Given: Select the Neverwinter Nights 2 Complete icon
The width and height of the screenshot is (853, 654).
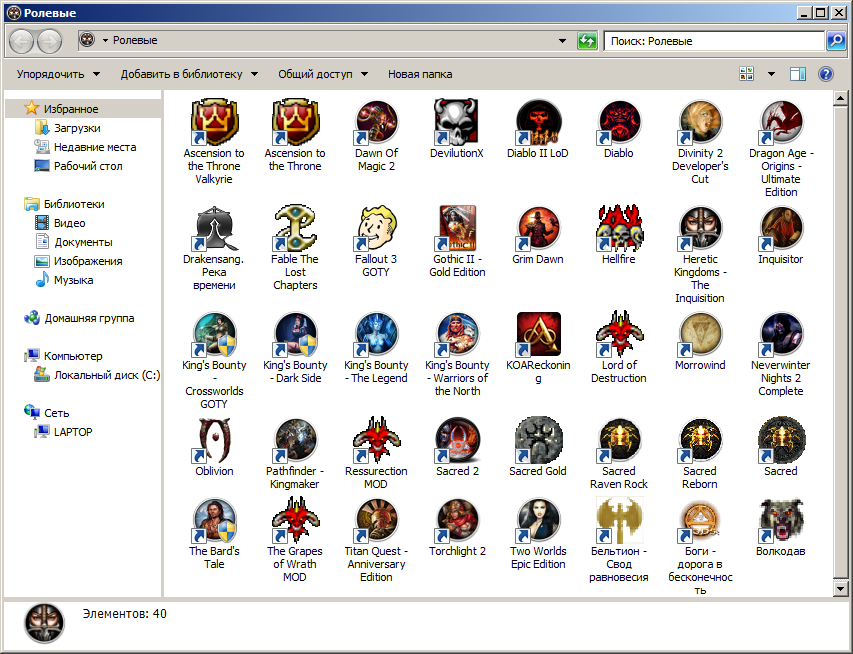Looking at the screenshot, I should [781, 334].
